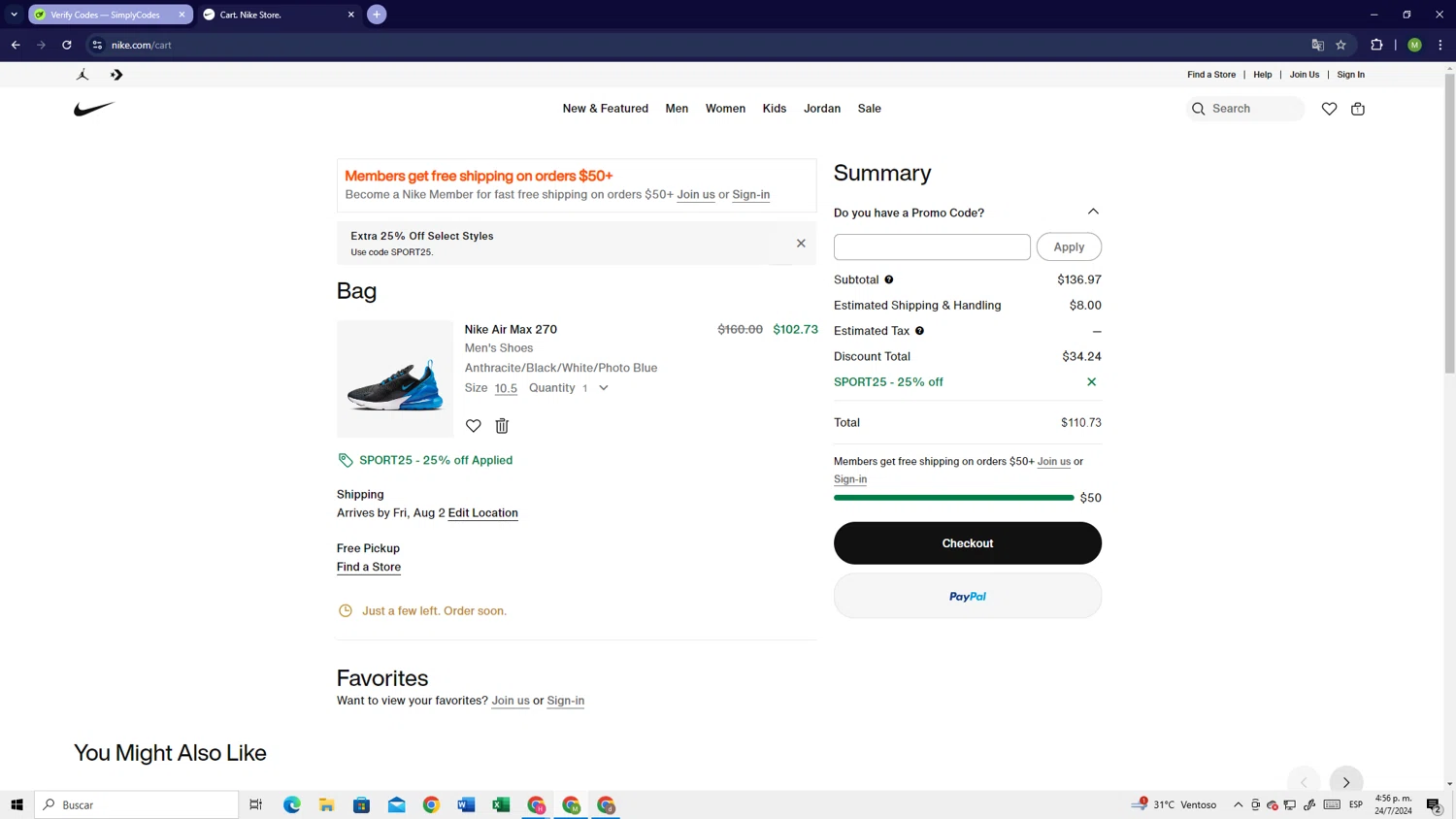
Task: Collapse the Promo Code section
Action: click(1093, 212)
